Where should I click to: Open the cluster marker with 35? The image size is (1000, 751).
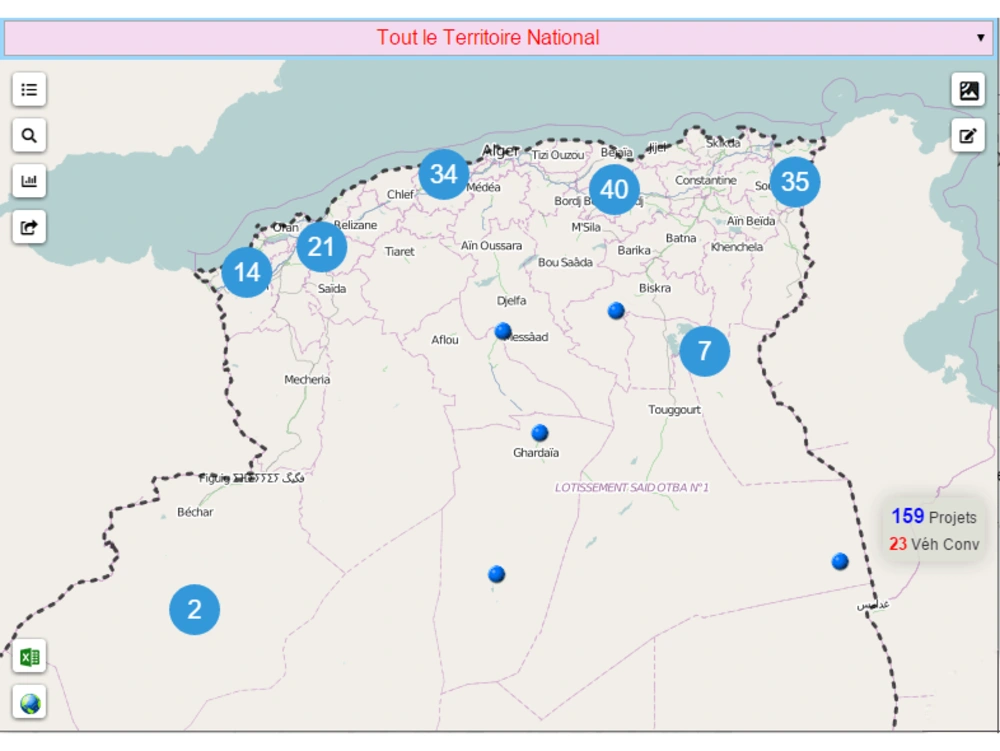[x=795, y=182]
